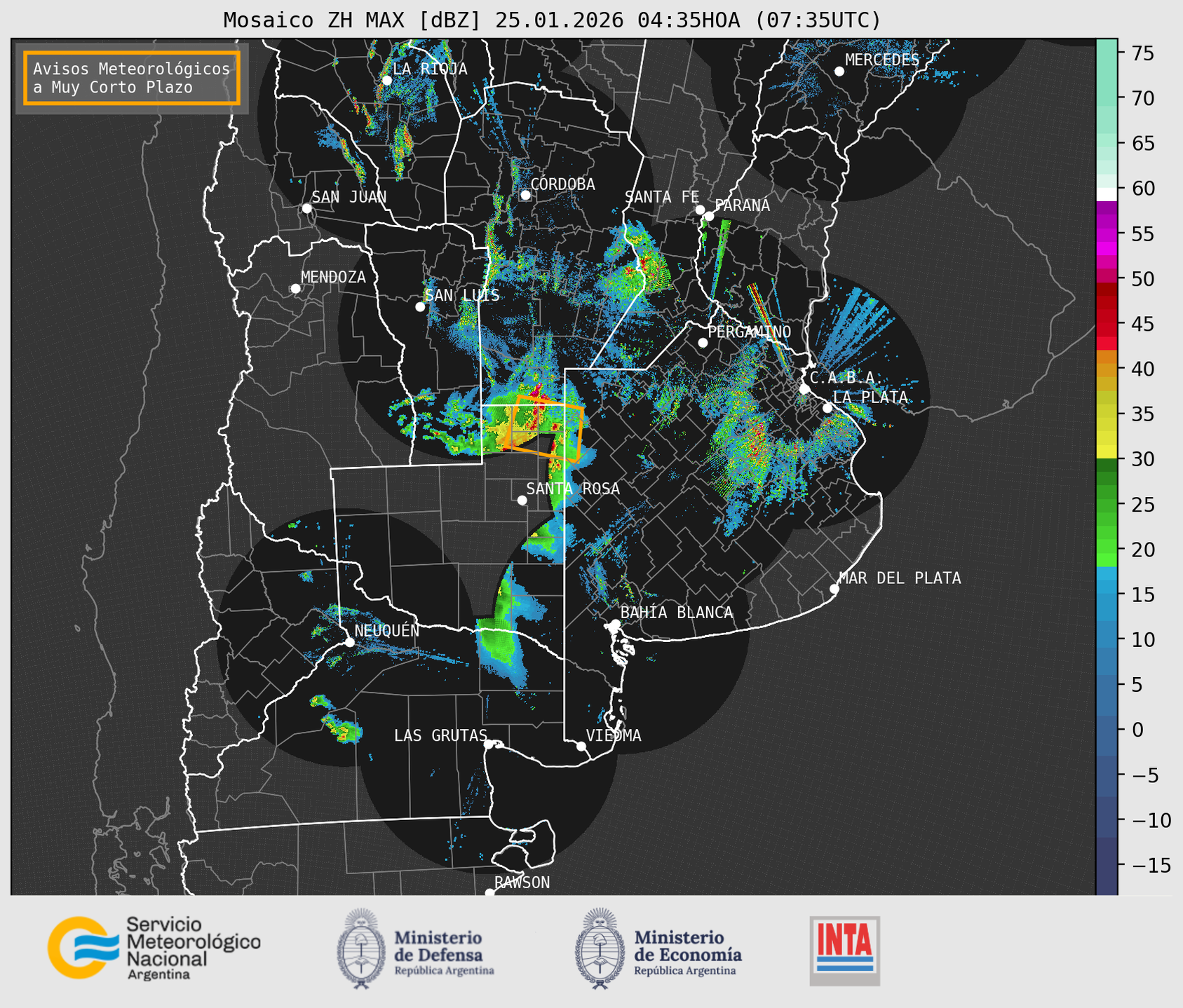Click the VIEDMA city label

pos(614,735)
